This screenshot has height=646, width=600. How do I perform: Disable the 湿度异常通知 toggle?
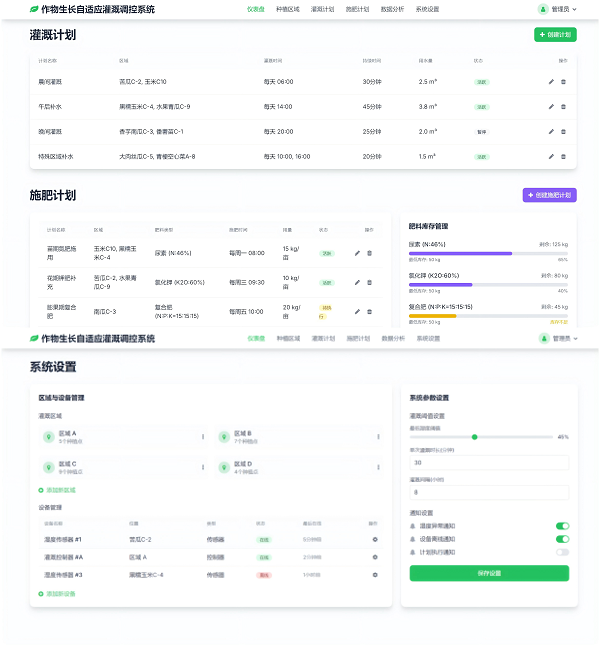point(562,526)
